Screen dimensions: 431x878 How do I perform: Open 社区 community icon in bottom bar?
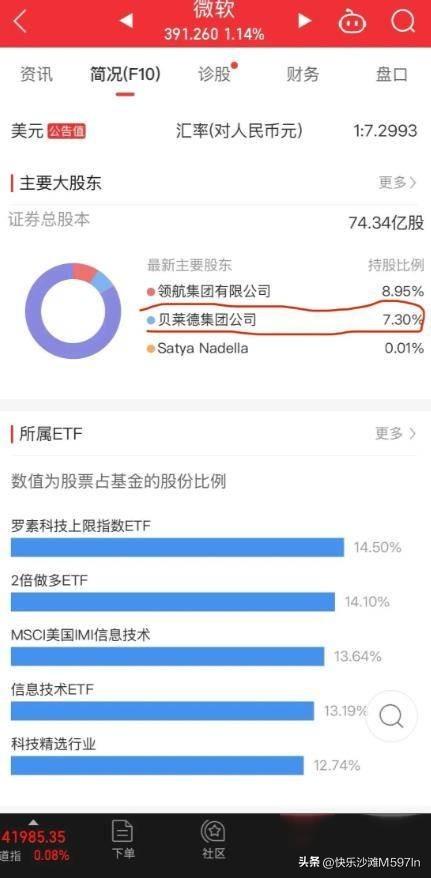pyautogui.click(x=213, y=840)
